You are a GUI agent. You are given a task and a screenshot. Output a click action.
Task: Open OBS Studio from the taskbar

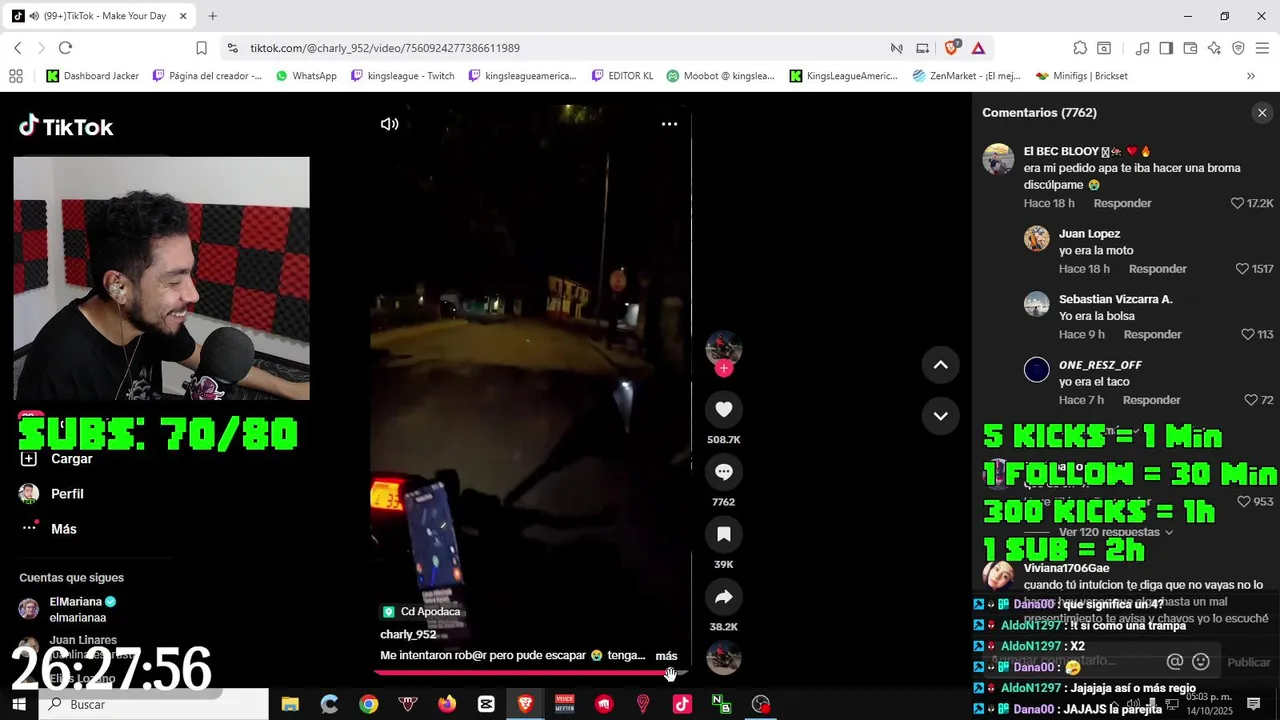click(760, 704)
